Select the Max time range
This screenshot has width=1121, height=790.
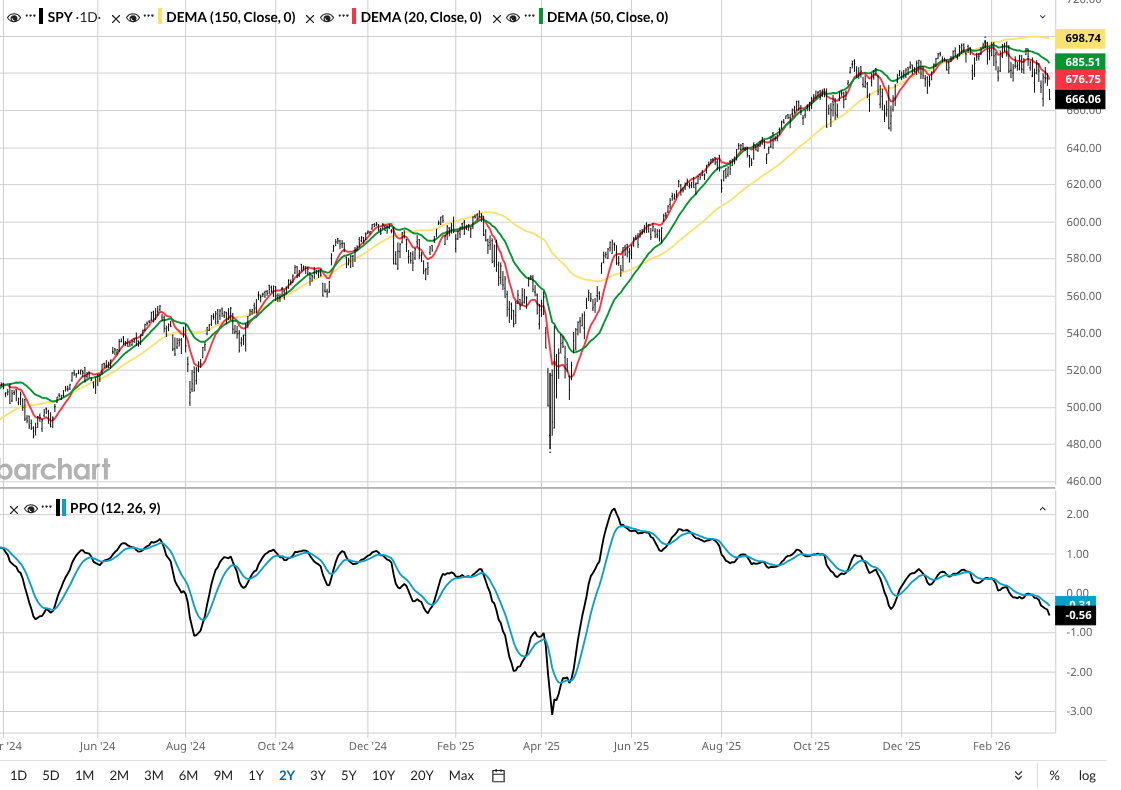coord(461,776)
